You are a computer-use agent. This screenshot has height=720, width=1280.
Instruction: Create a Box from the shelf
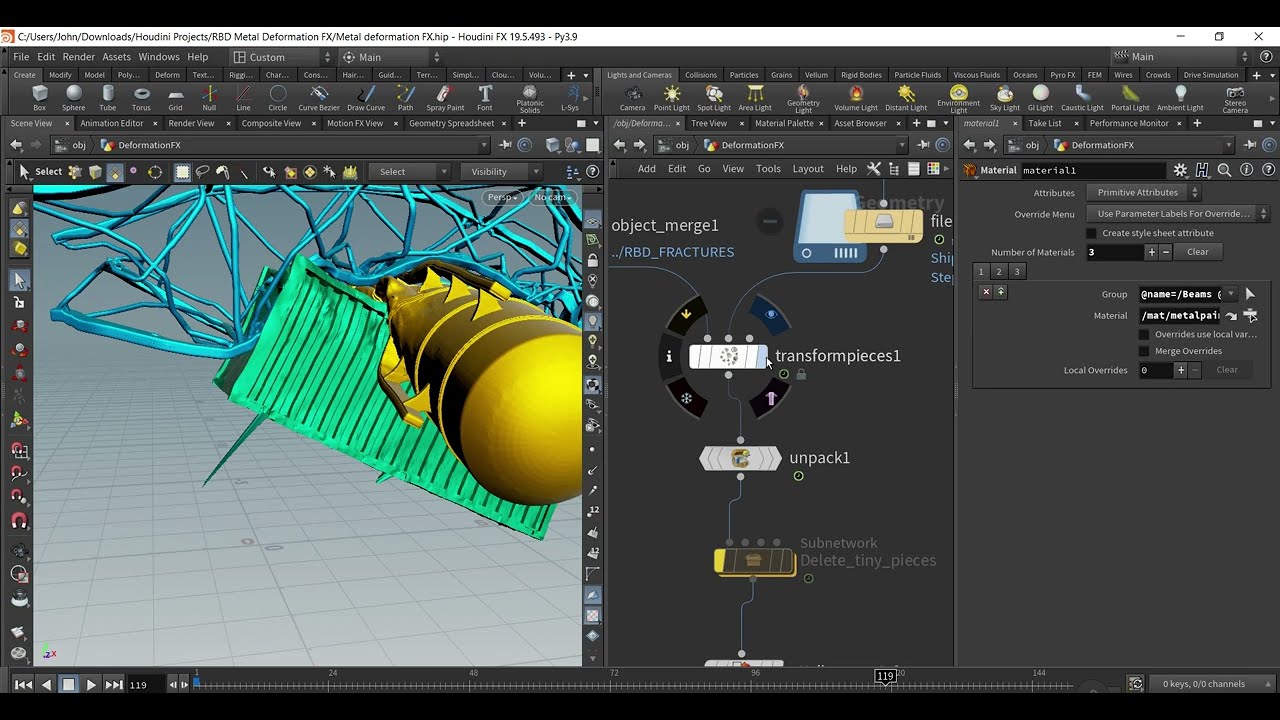point(39,98)
